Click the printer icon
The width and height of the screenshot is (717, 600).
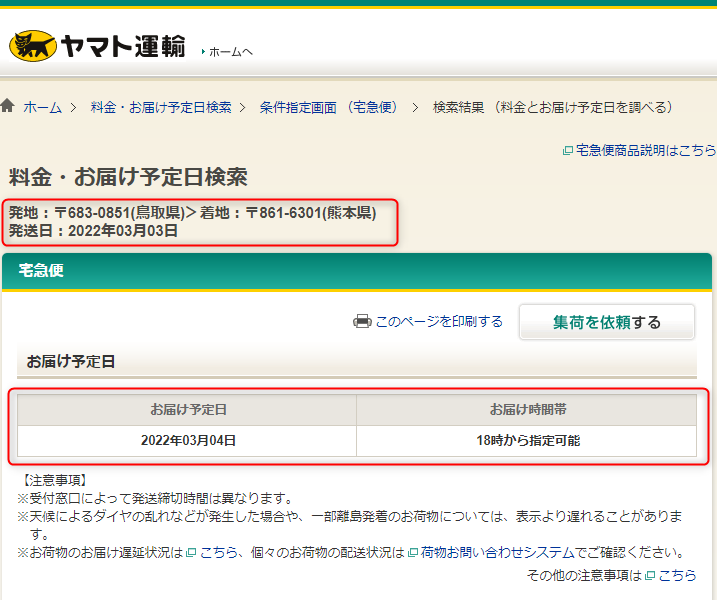click(362, 322)
